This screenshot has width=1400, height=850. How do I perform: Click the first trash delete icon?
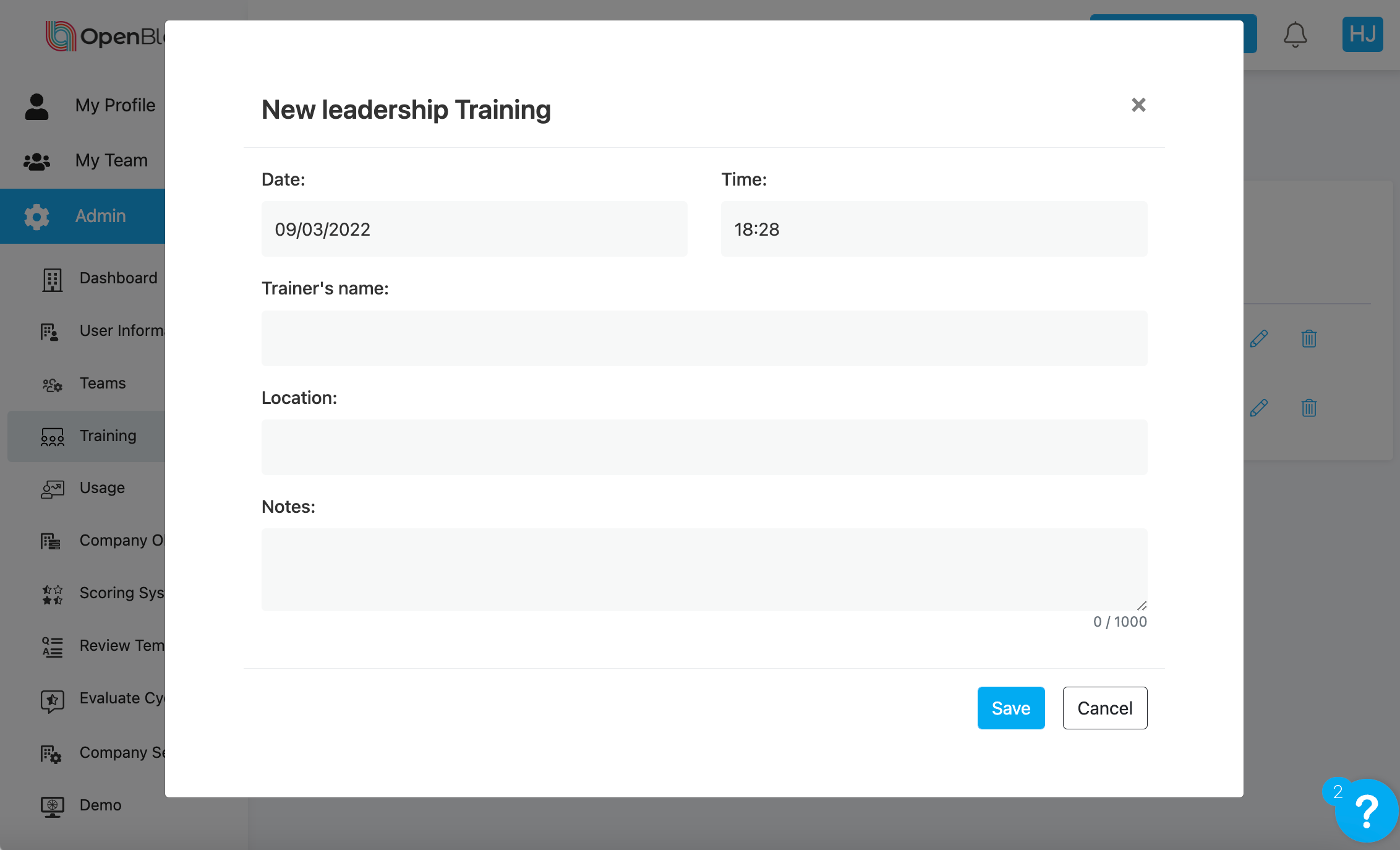tap(1308, 339)
